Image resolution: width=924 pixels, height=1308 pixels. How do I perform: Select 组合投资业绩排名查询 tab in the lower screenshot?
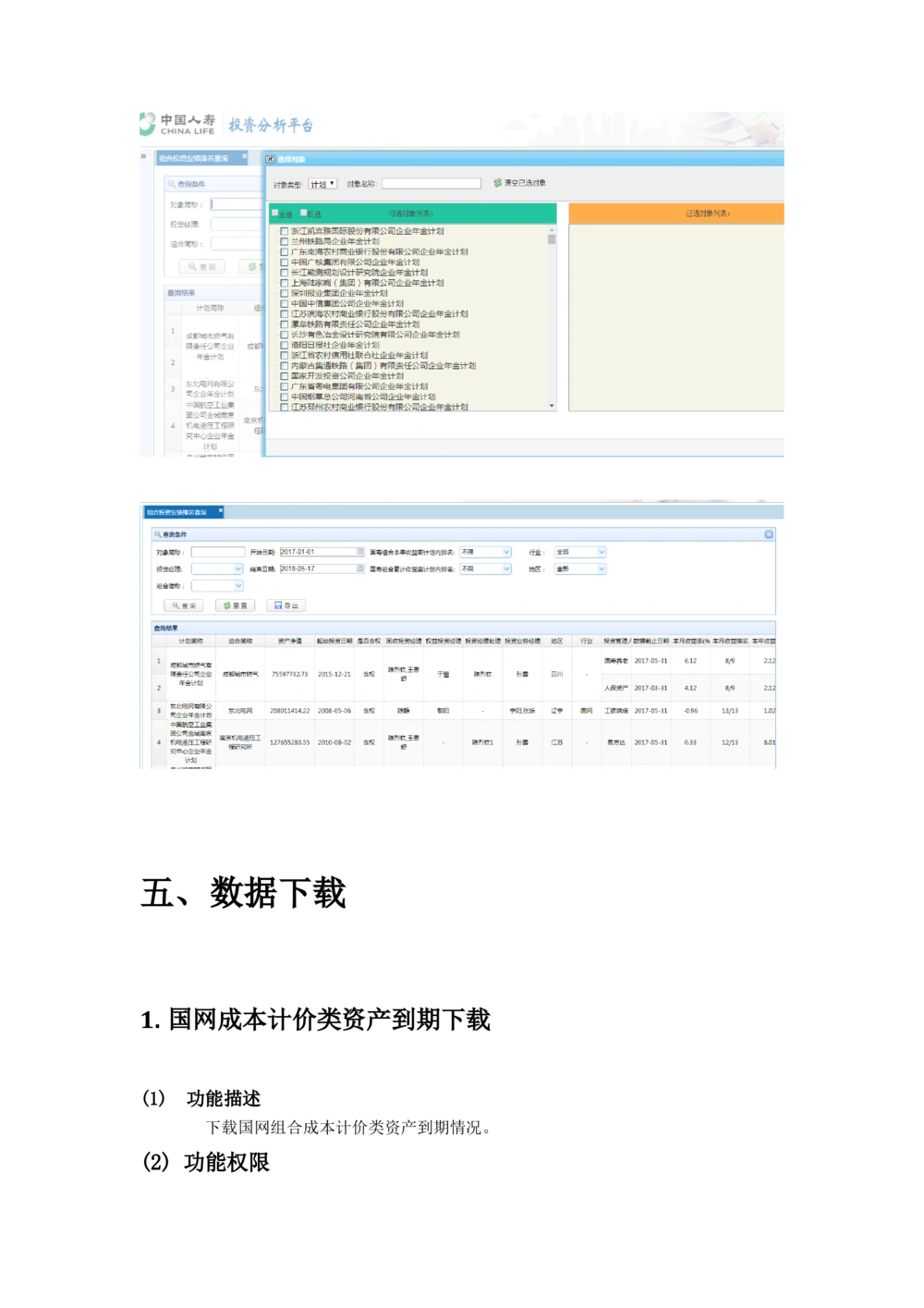point(176,511)
